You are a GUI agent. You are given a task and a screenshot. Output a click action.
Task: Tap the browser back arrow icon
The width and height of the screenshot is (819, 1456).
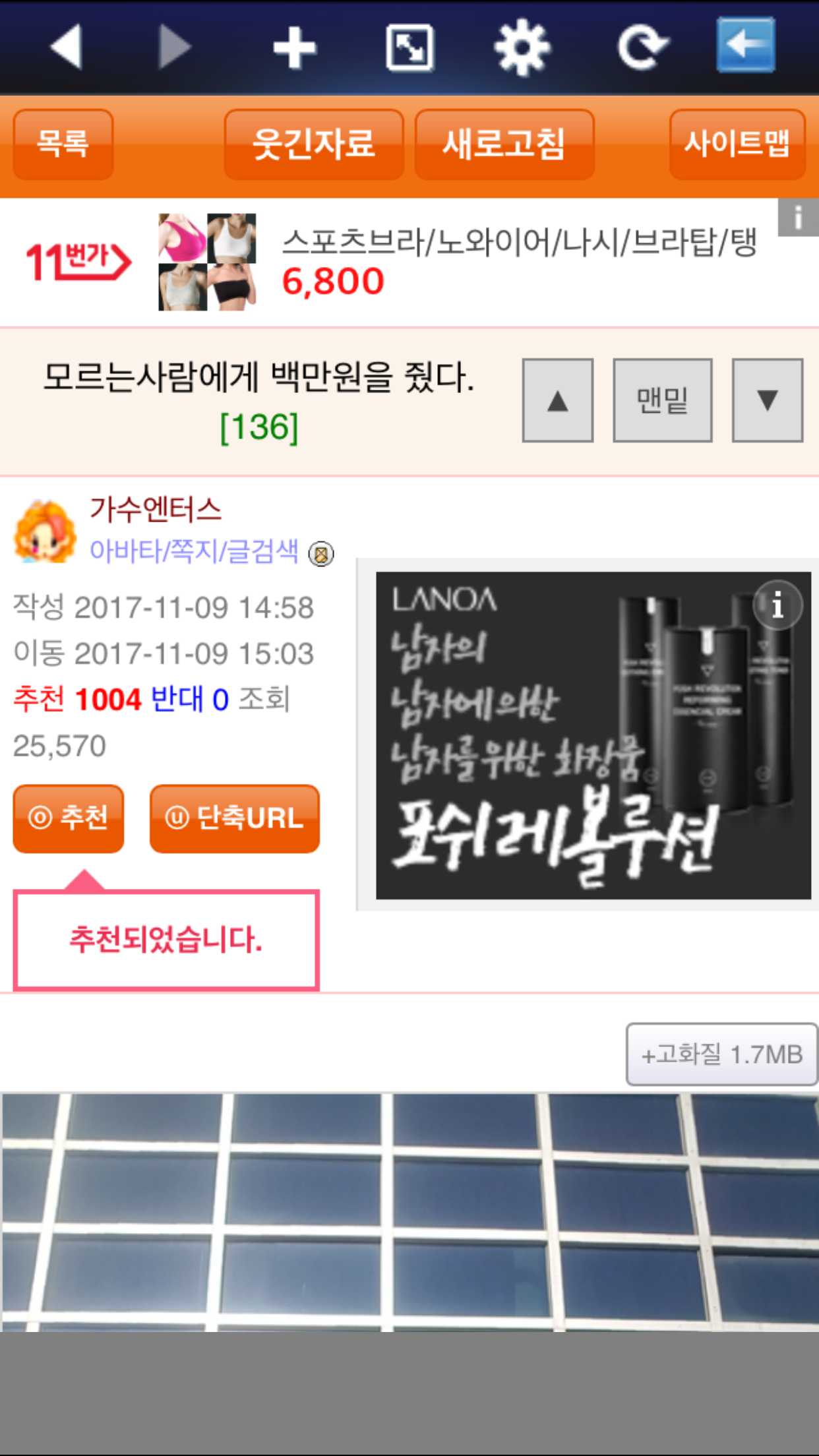click(67, 47)
